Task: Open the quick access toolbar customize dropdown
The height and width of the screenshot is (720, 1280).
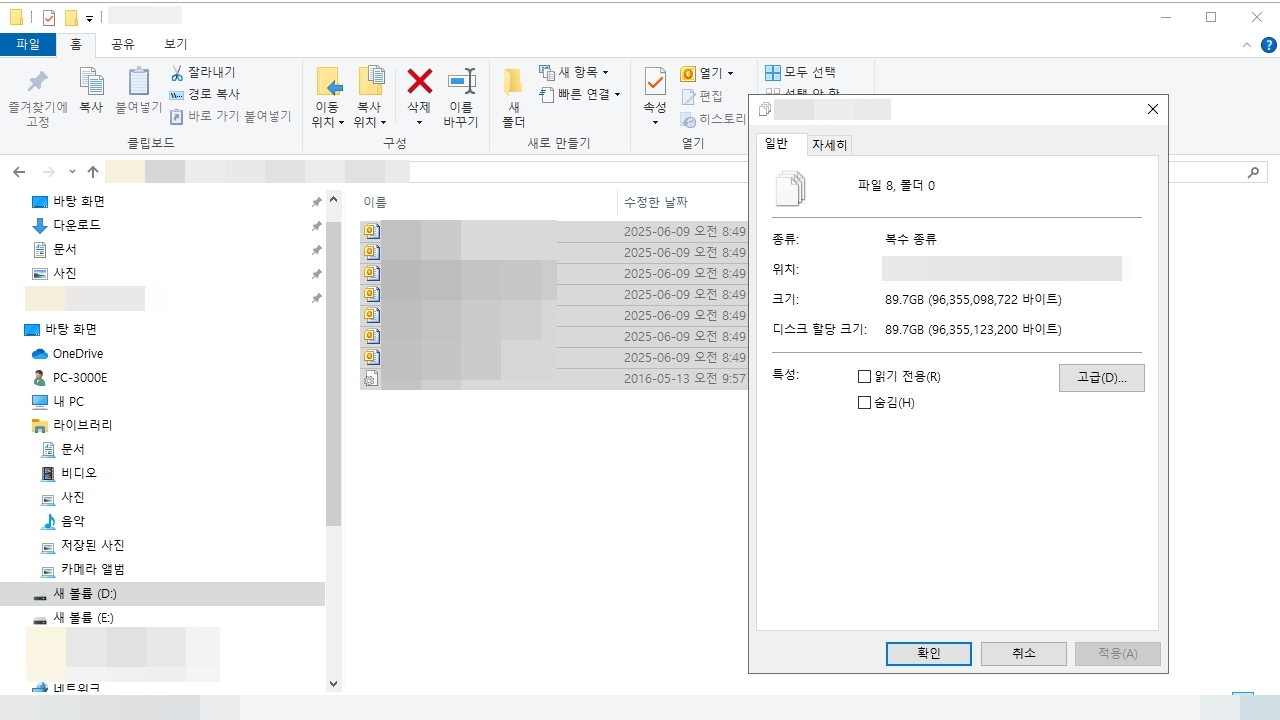Action: [89, 18]
